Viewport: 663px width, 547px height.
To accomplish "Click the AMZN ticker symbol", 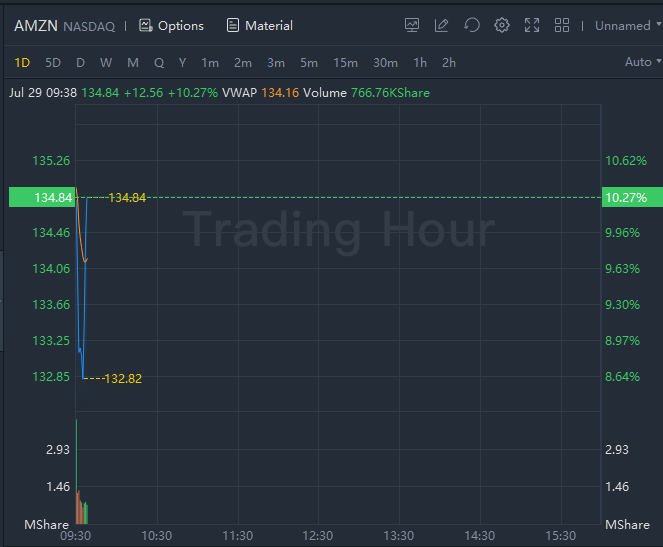I will click(36, 26).
